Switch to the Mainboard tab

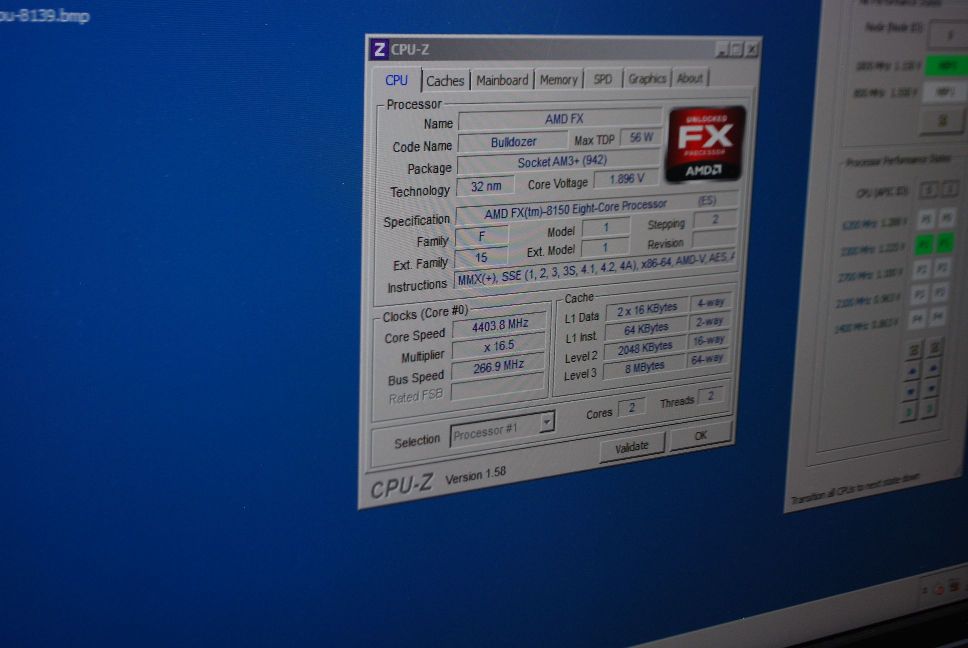point(502,80)
